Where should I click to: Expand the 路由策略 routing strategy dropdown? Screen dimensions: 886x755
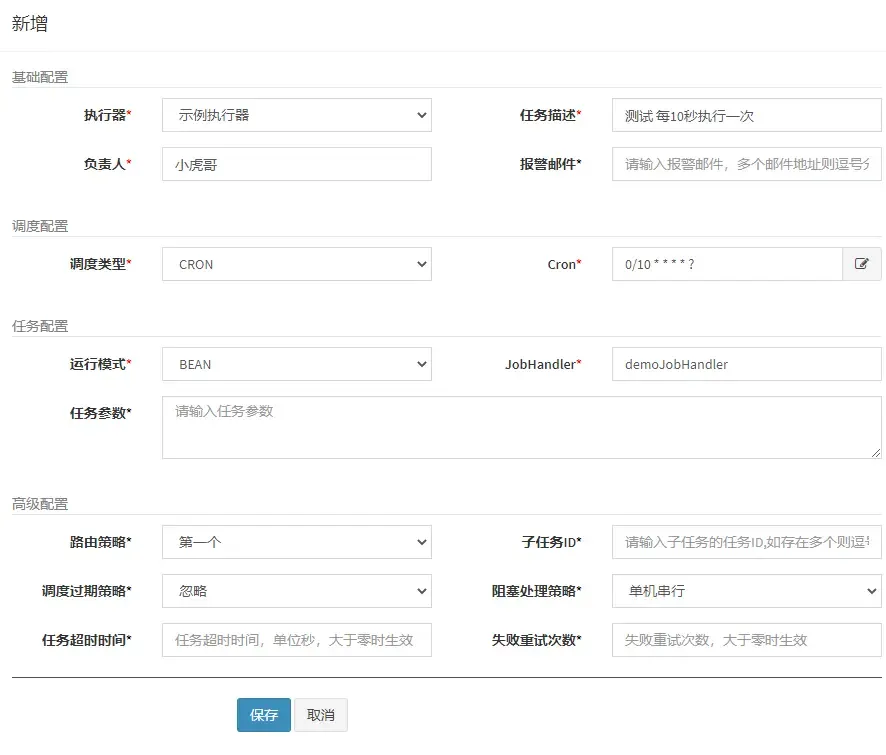(x=296, y=541)
